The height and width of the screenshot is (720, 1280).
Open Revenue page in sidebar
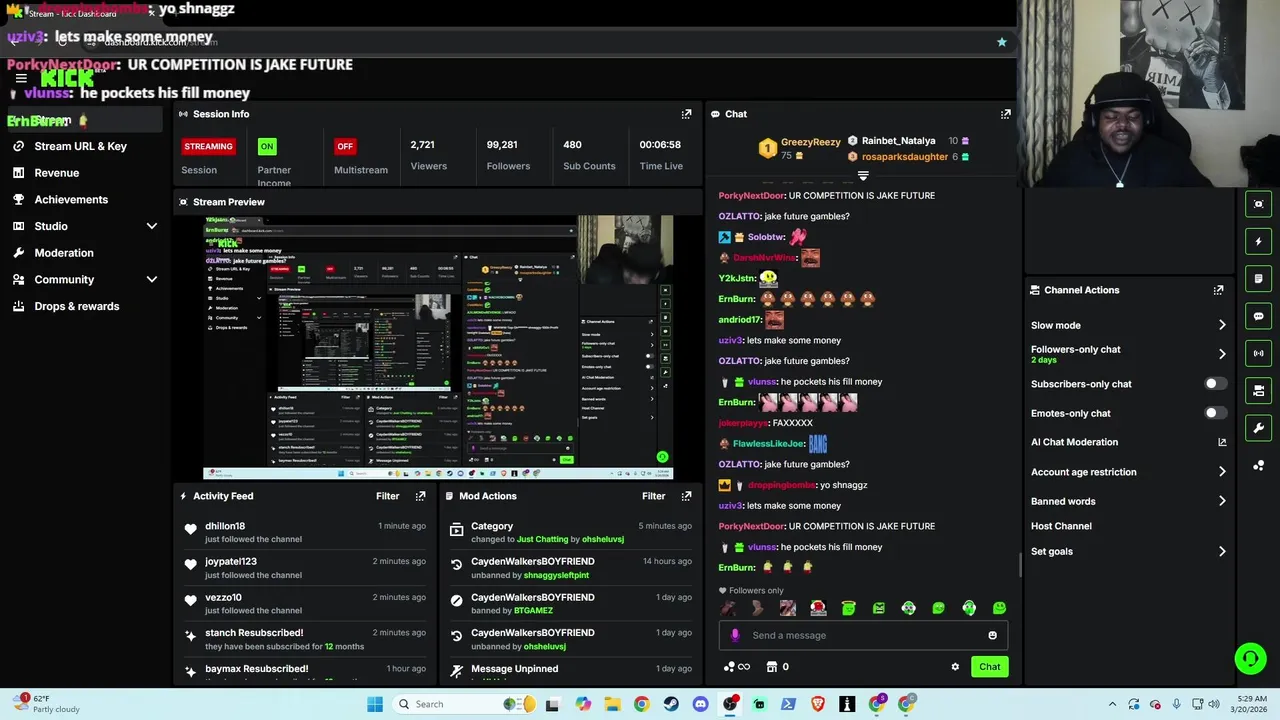pyautogui.click(x=56, y=173)
